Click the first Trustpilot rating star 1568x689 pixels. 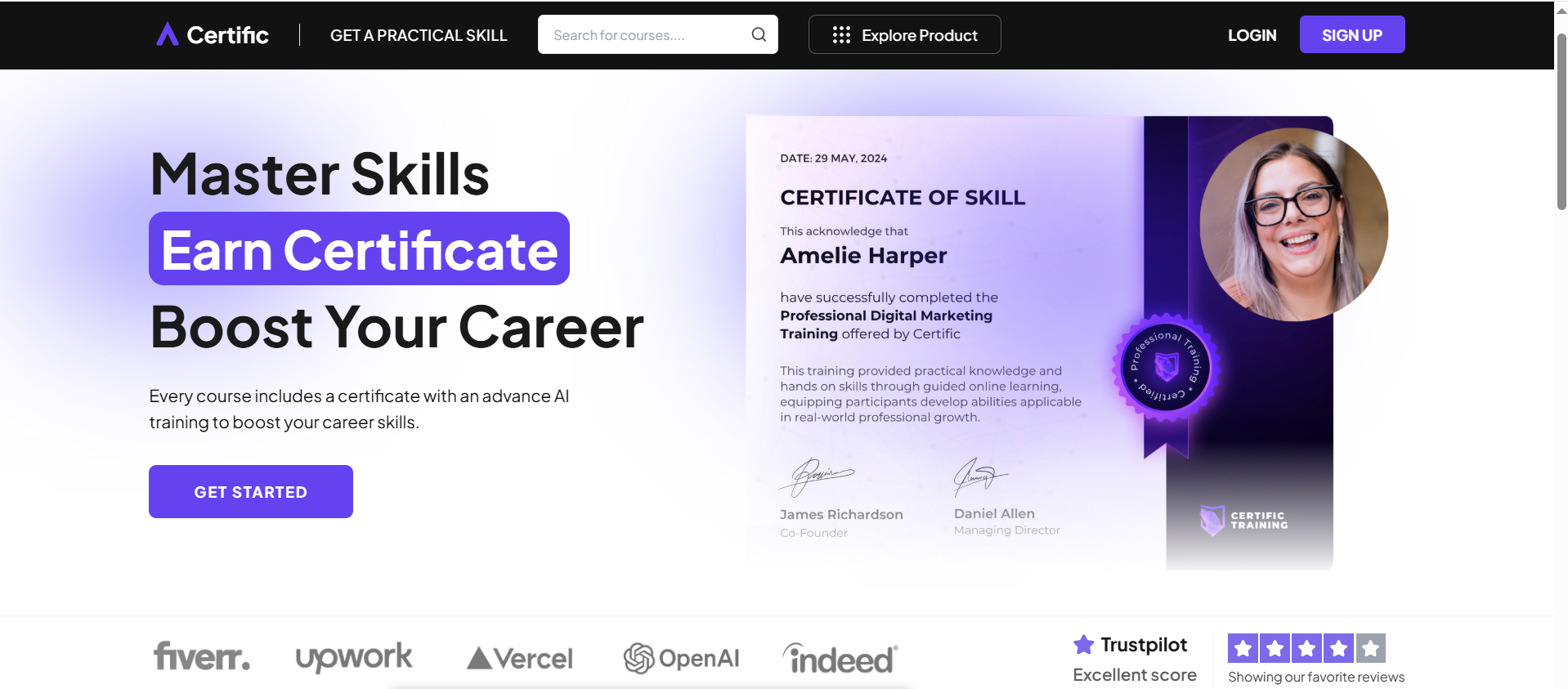(x=1243, y=648)
